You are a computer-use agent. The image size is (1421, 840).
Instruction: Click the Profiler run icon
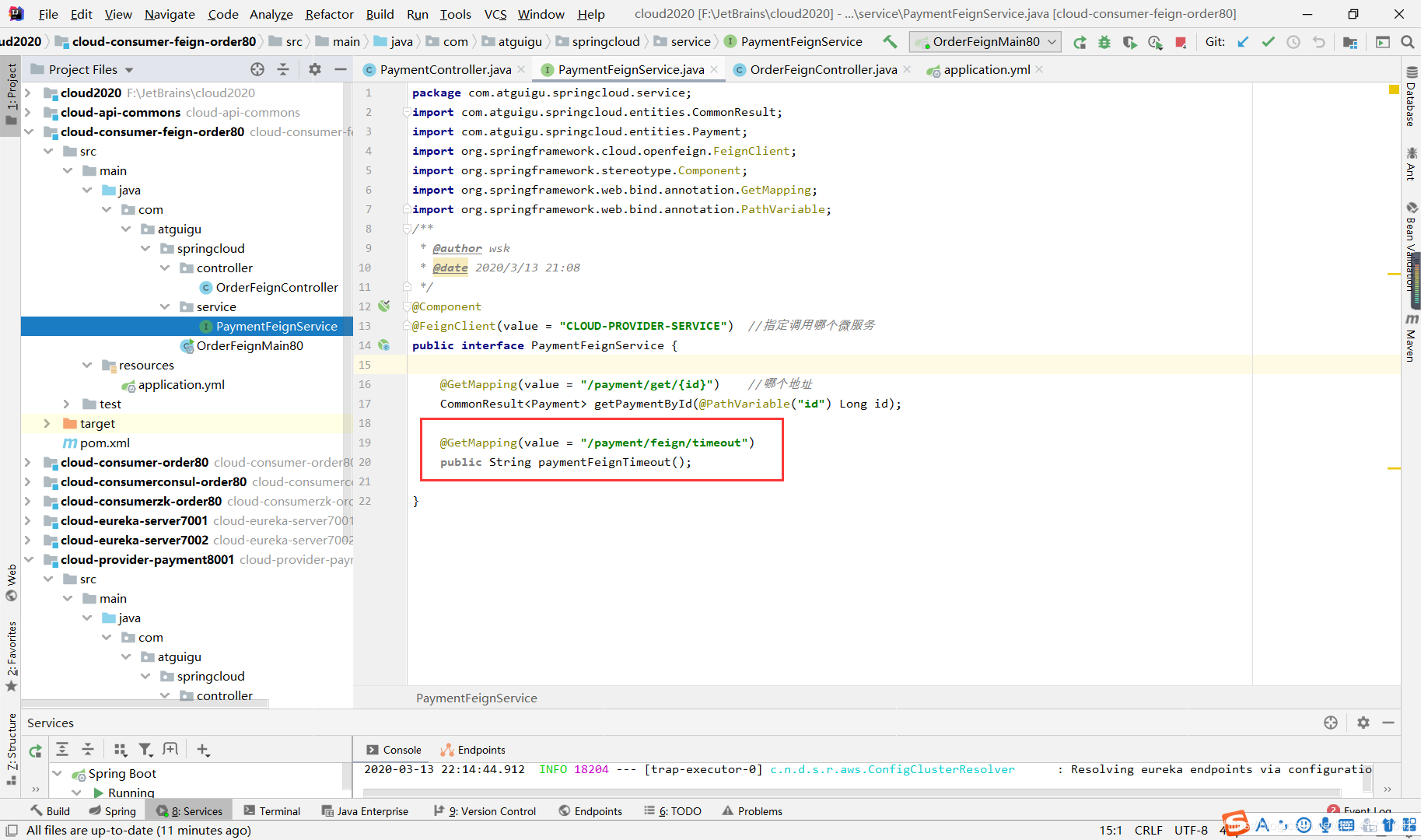(1155, 42)
